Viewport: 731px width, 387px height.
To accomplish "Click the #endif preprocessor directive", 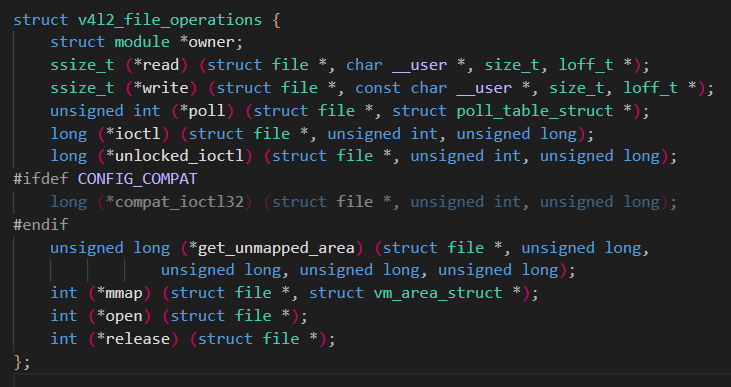I will click(x=41, y=224).
